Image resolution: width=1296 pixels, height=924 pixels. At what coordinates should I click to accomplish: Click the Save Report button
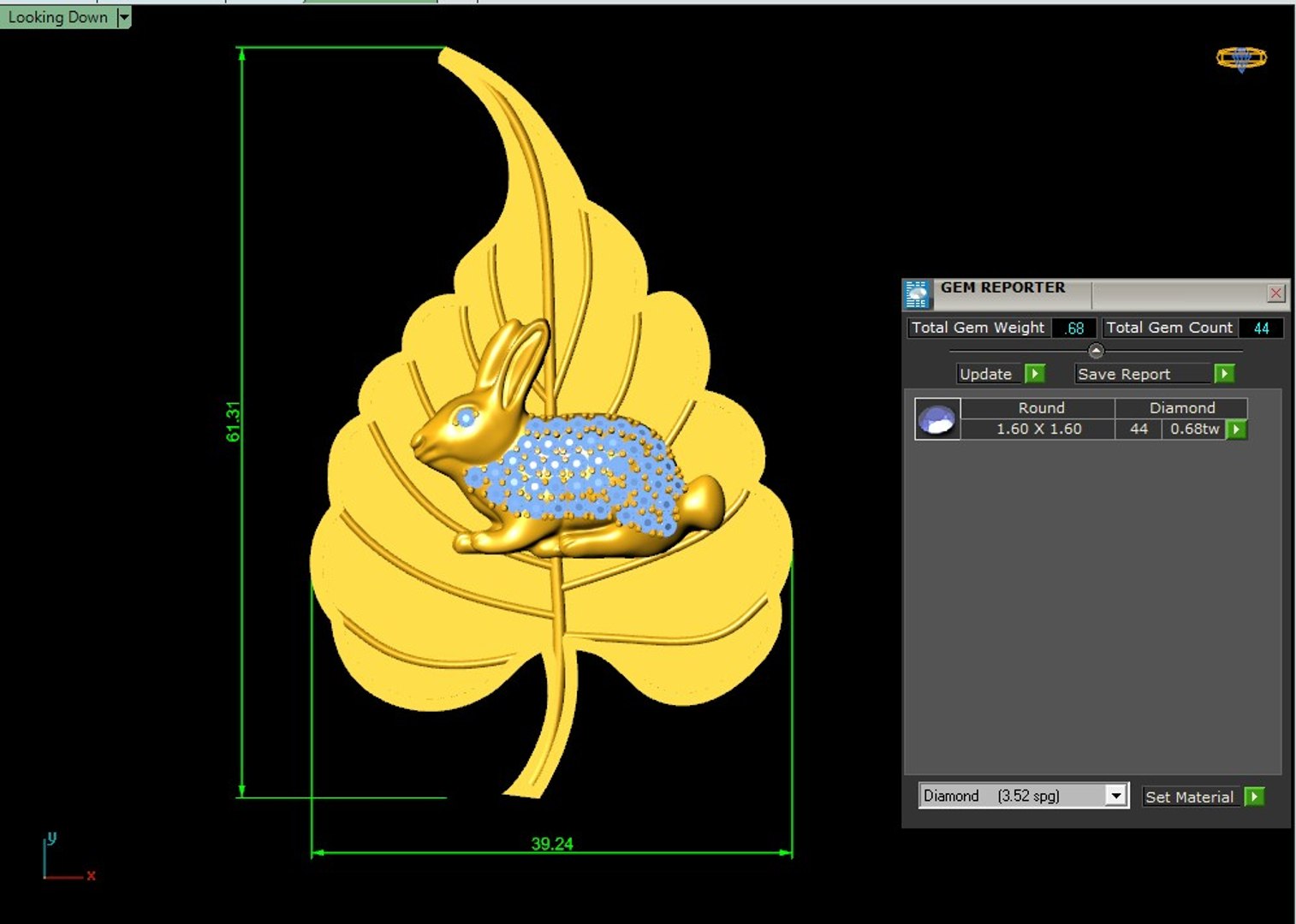(x=1144, y=374)
